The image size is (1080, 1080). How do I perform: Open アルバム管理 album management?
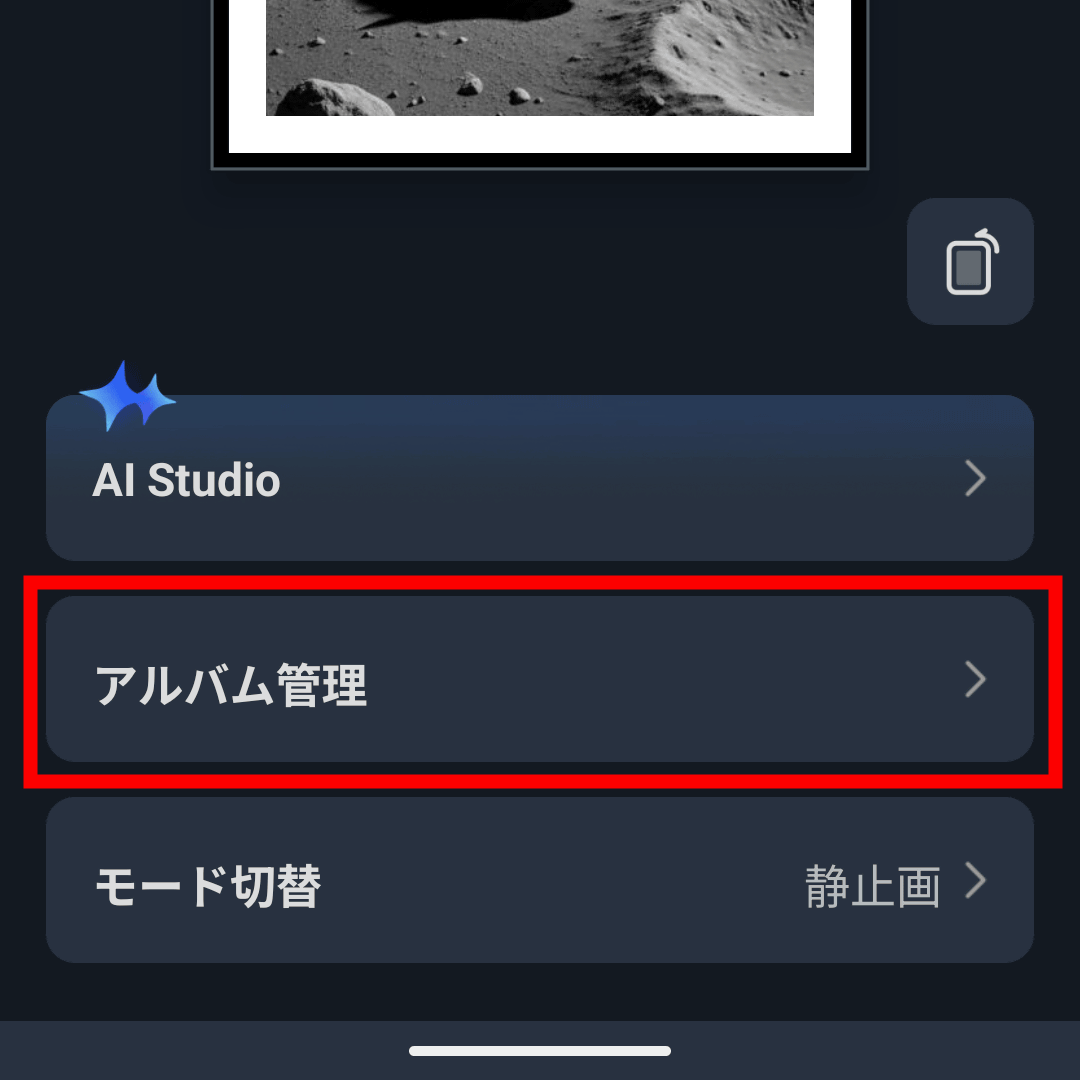(x=539, y=679)
